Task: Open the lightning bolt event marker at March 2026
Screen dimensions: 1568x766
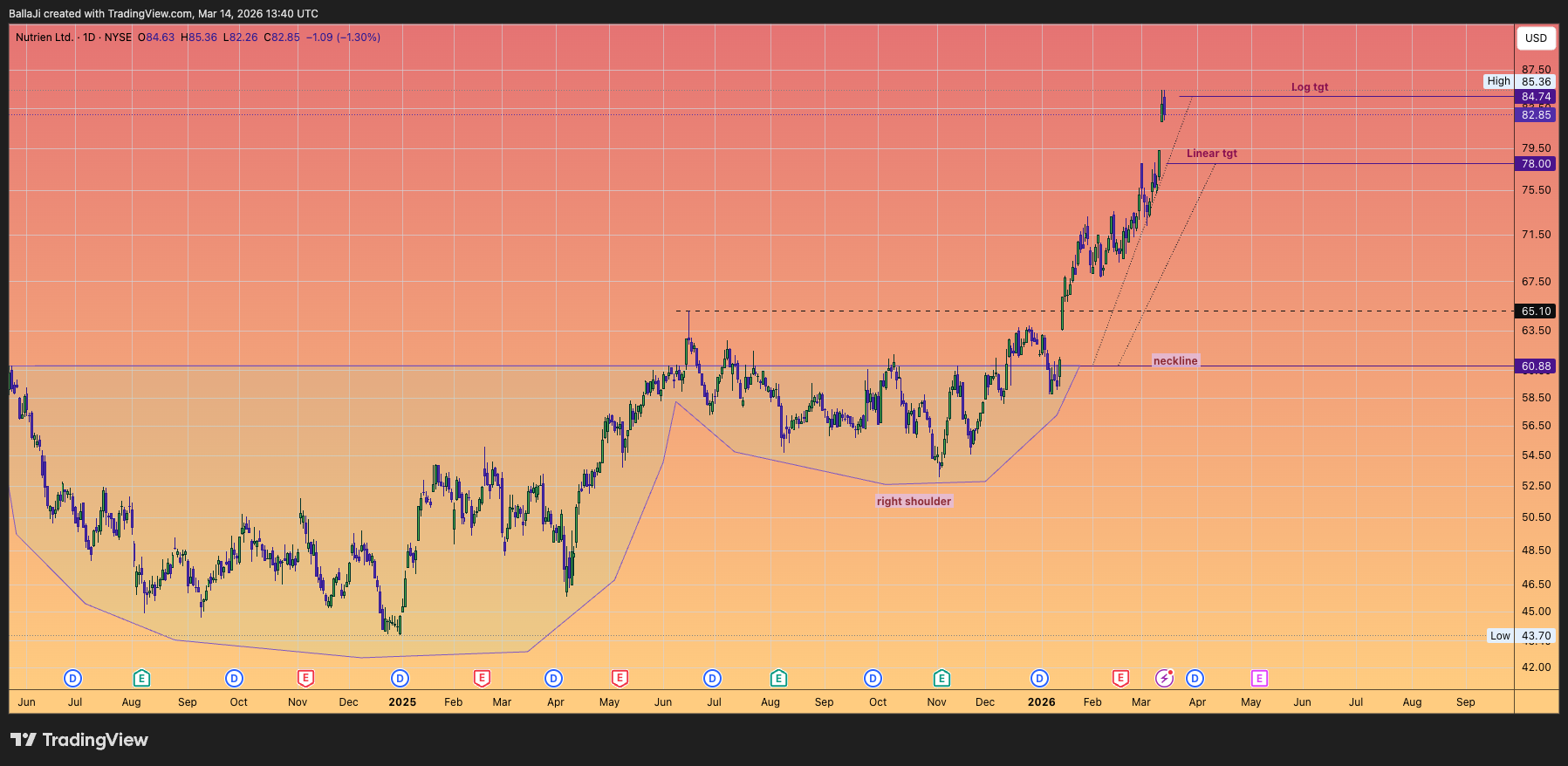Action: pyautogui.click(x=1165, y=678)
